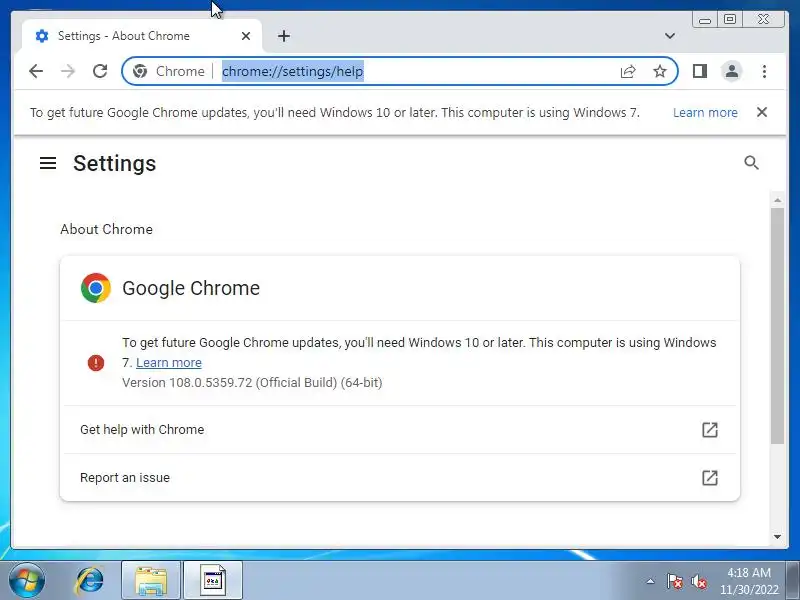Viewport: 800px width, 600px height.
Task: Click the scroll up arrow of scrollbar
Action: [777, 201]
